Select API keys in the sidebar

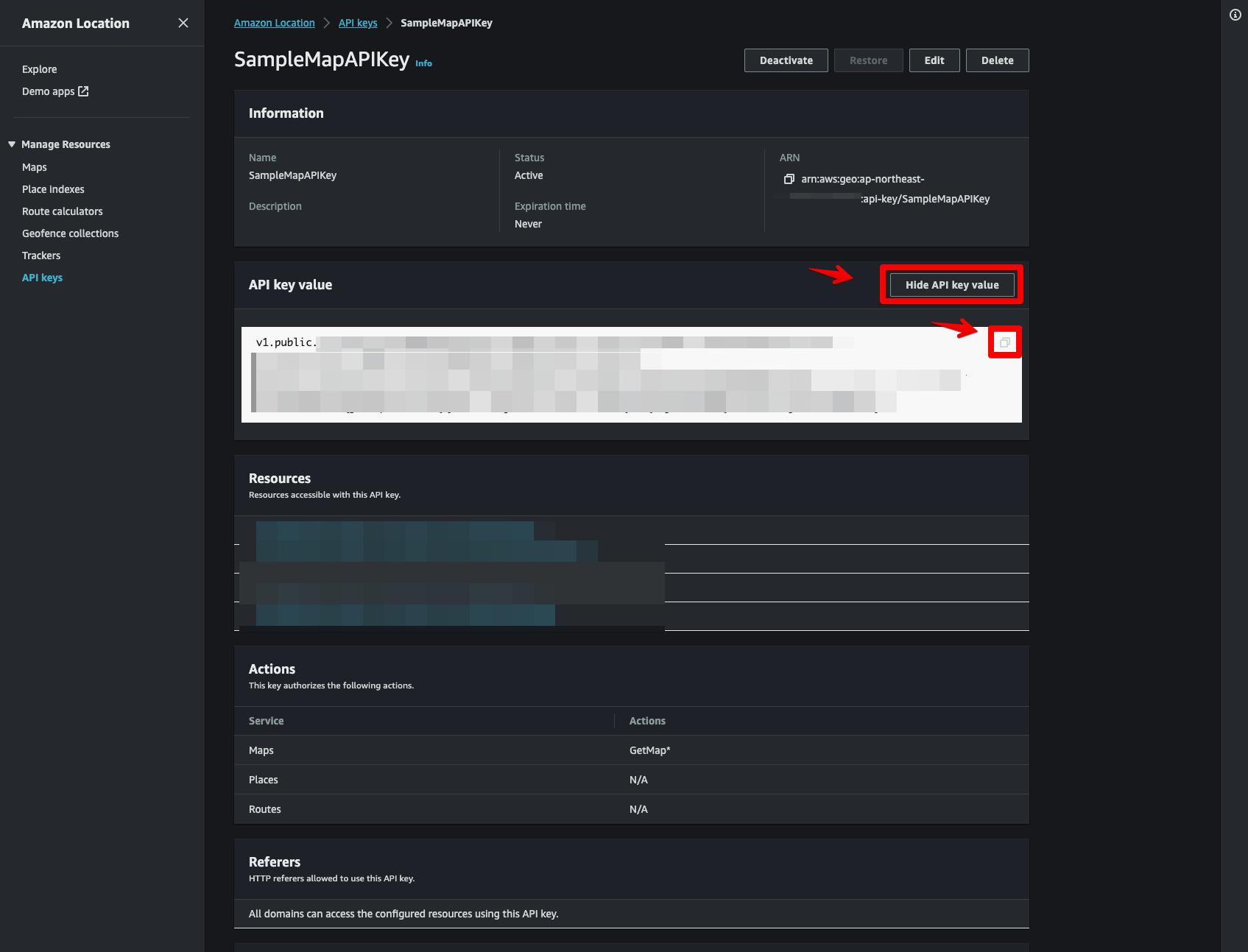(x=42, y=278)
